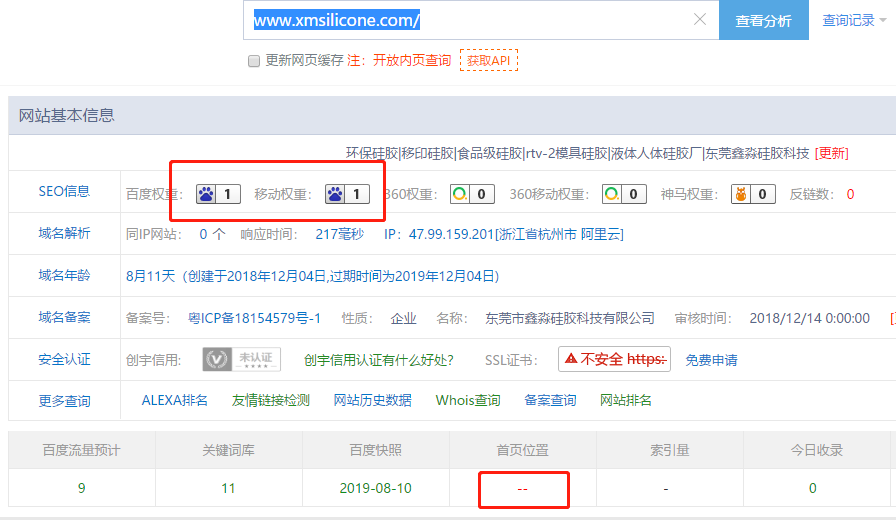This screenshot has height=520, width=896.
Task: Click the 百度流量预计 column header
Action: tap(82, 450)
